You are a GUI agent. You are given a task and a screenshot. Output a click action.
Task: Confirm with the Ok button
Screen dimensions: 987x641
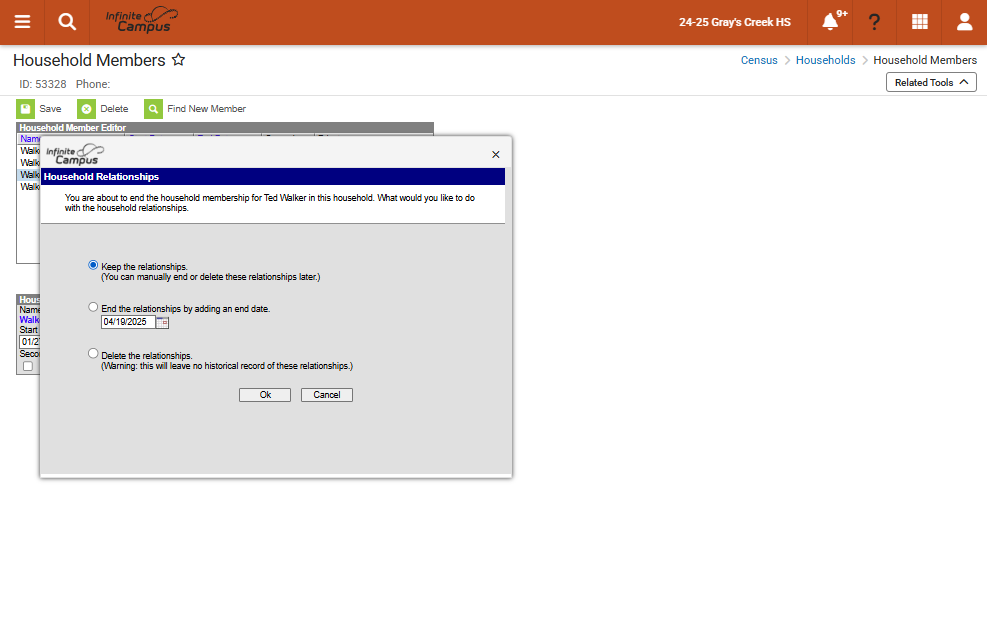coord(265,395)
